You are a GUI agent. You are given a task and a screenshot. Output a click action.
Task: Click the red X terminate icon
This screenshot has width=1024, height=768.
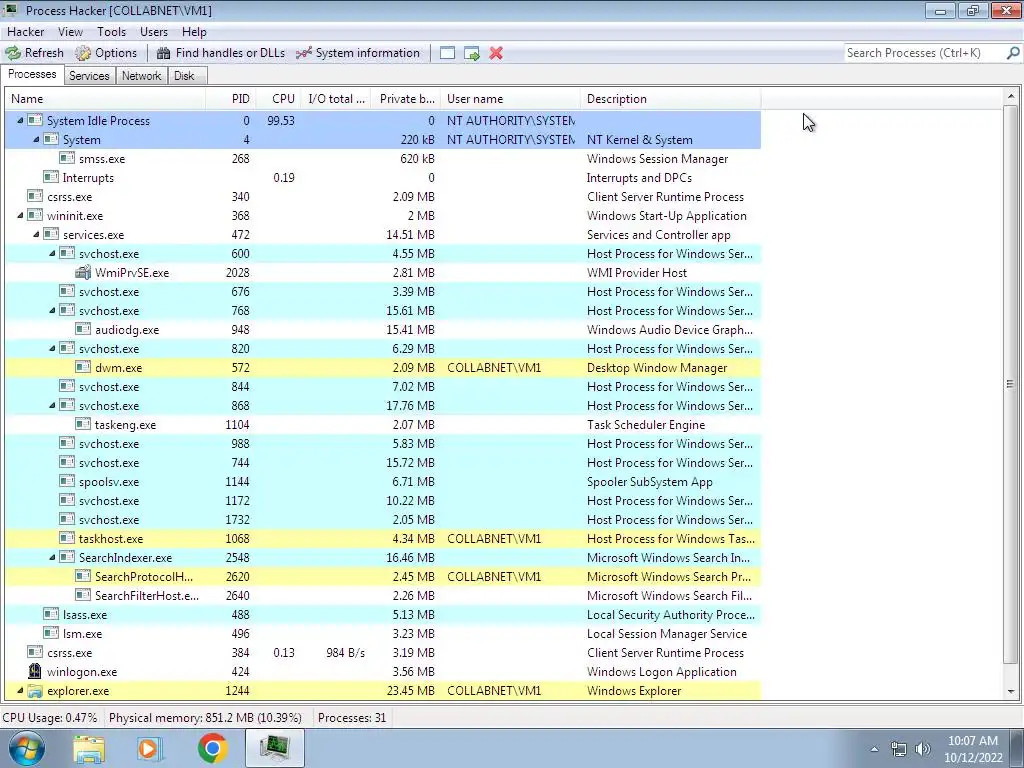pos(496,53)
